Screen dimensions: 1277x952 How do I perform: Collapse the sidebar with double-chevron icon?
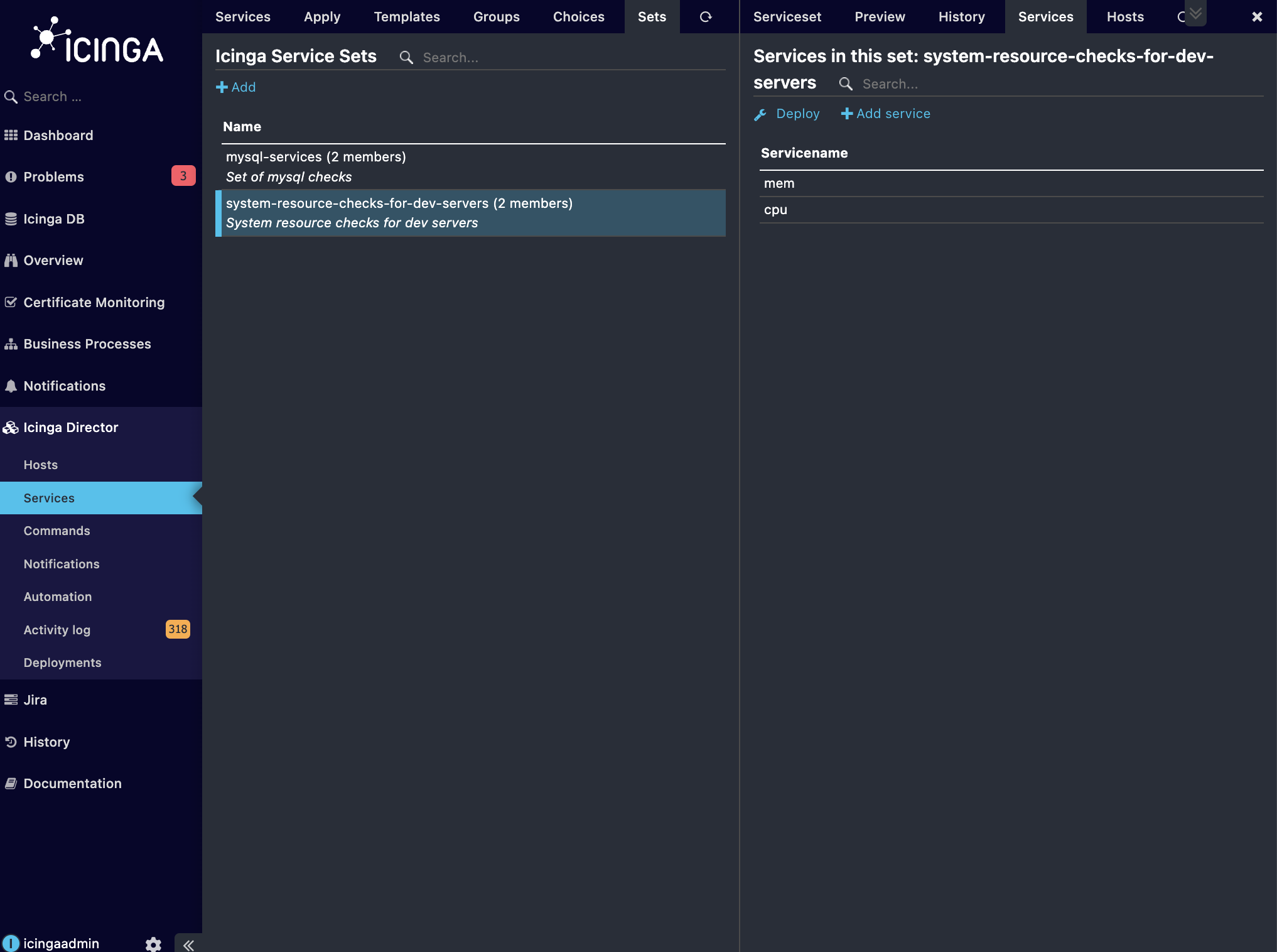(188, 944)
